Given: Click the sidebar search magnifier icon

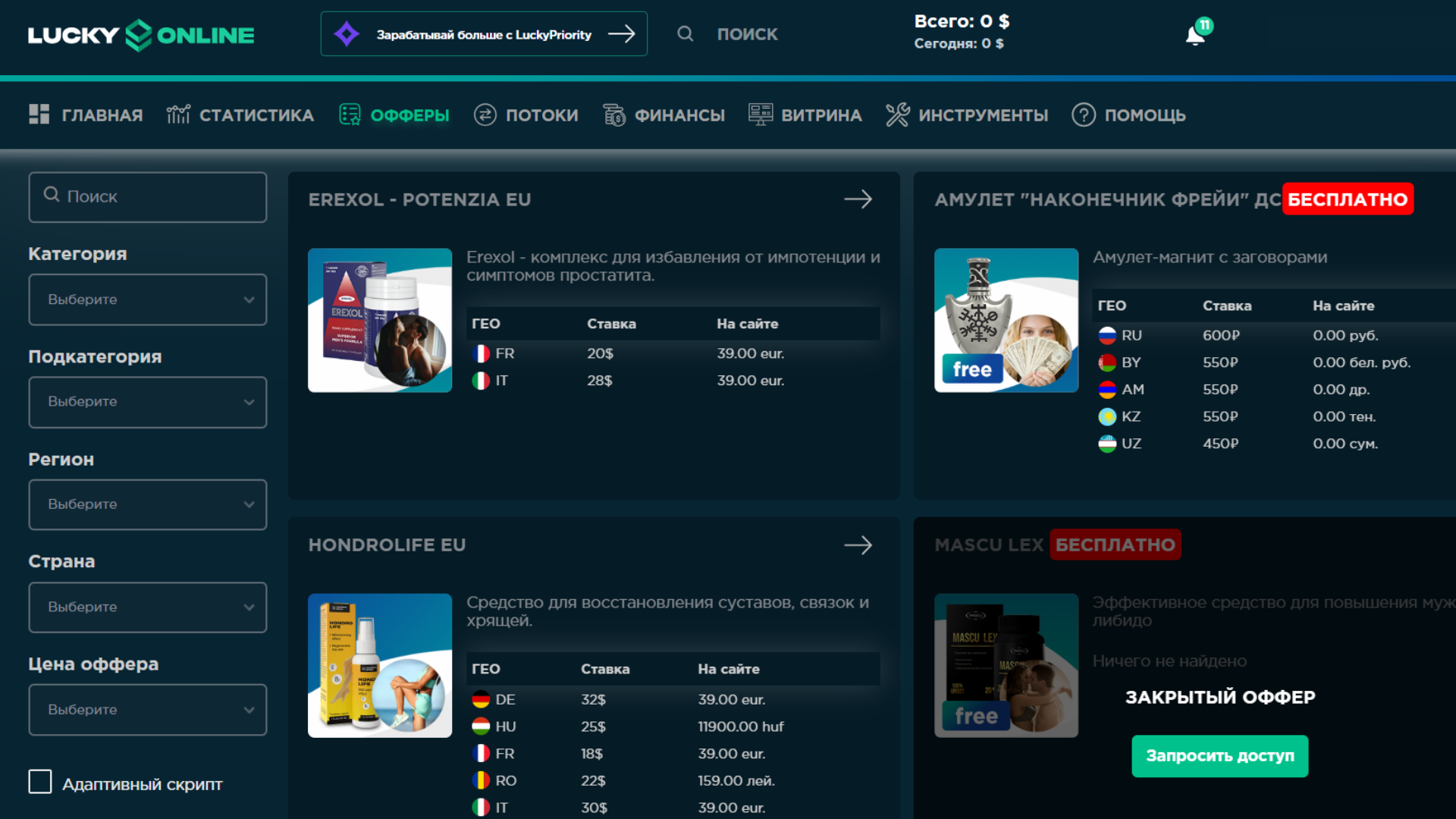Looking at the screenshot, I should click(52, 195).
